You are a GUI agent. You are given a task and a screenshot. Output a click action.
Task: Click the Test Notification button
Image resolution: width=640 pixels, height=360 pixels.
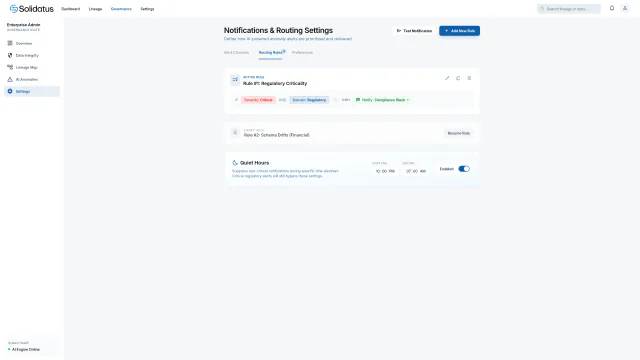click(x=414, y=31)
